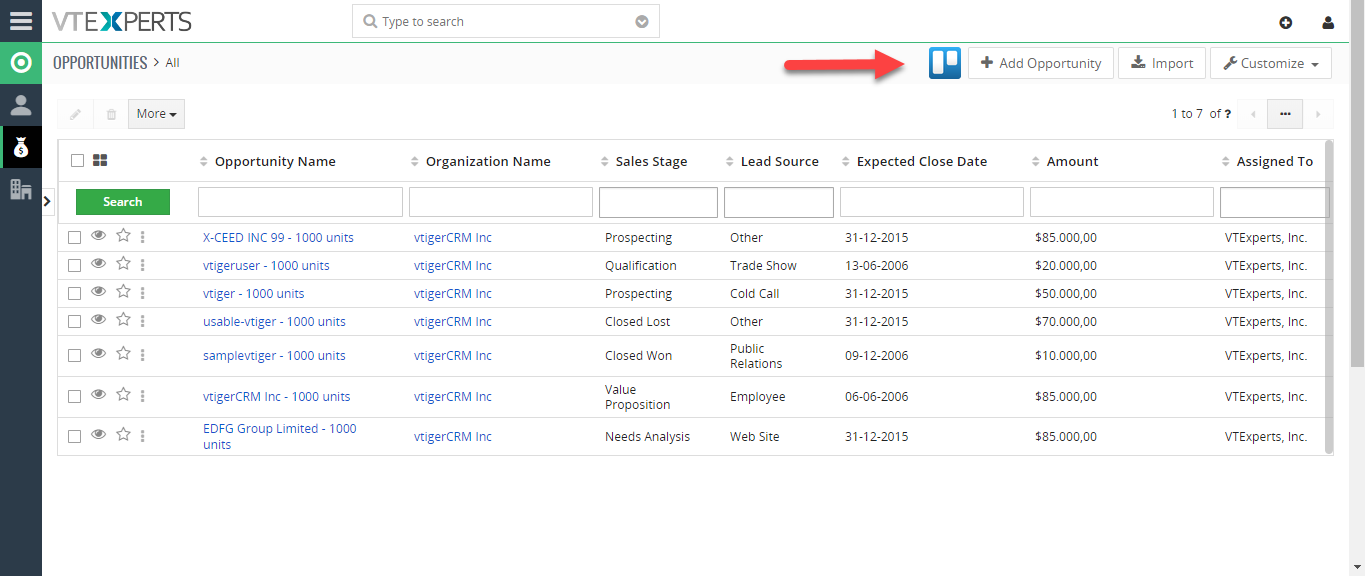Click the VTExperts logo
The image size is (1365, 576).
click(x=122, y=21)
